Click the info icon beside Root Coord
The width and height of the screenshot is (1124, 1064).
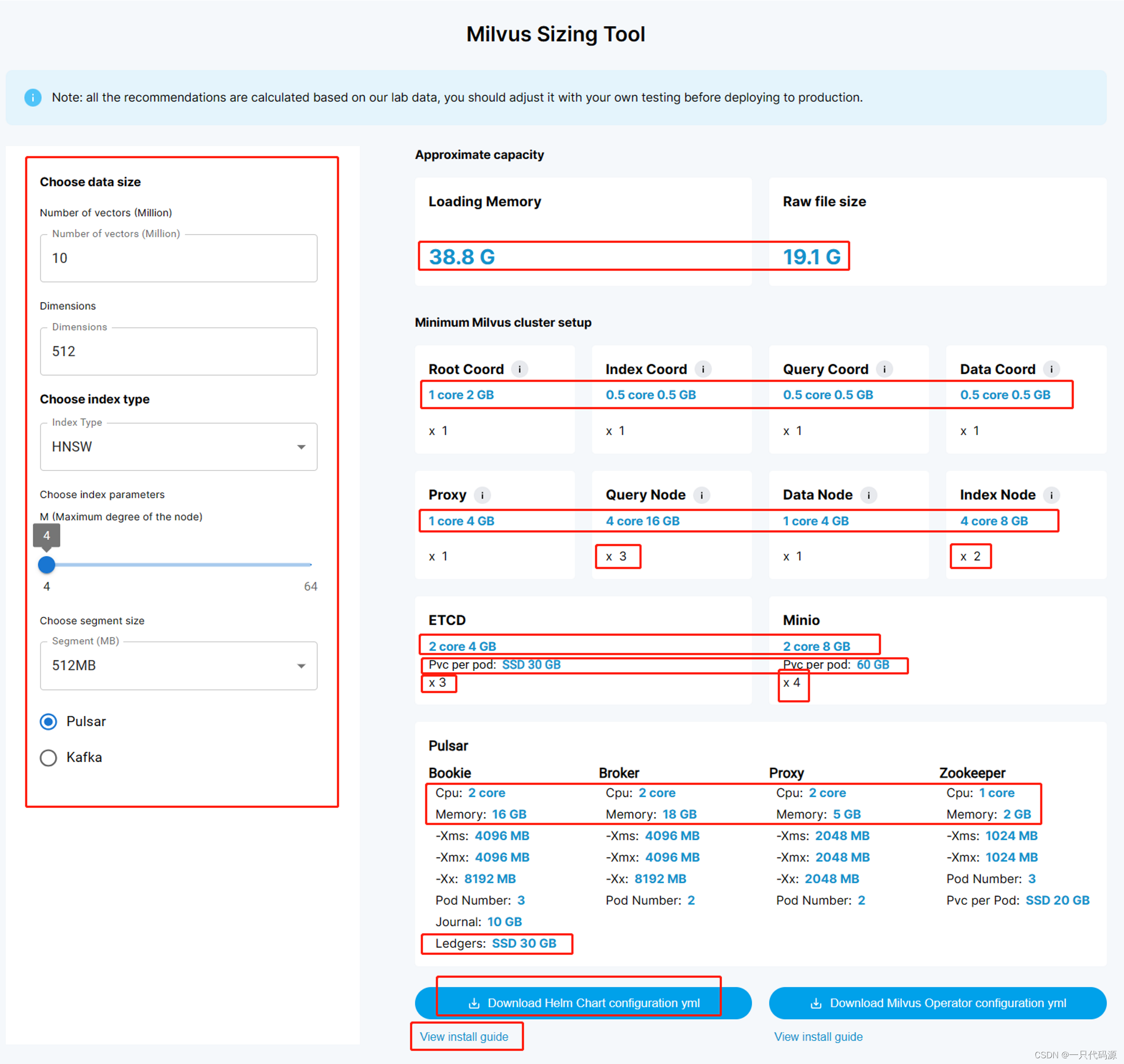[x=519, y=369]
